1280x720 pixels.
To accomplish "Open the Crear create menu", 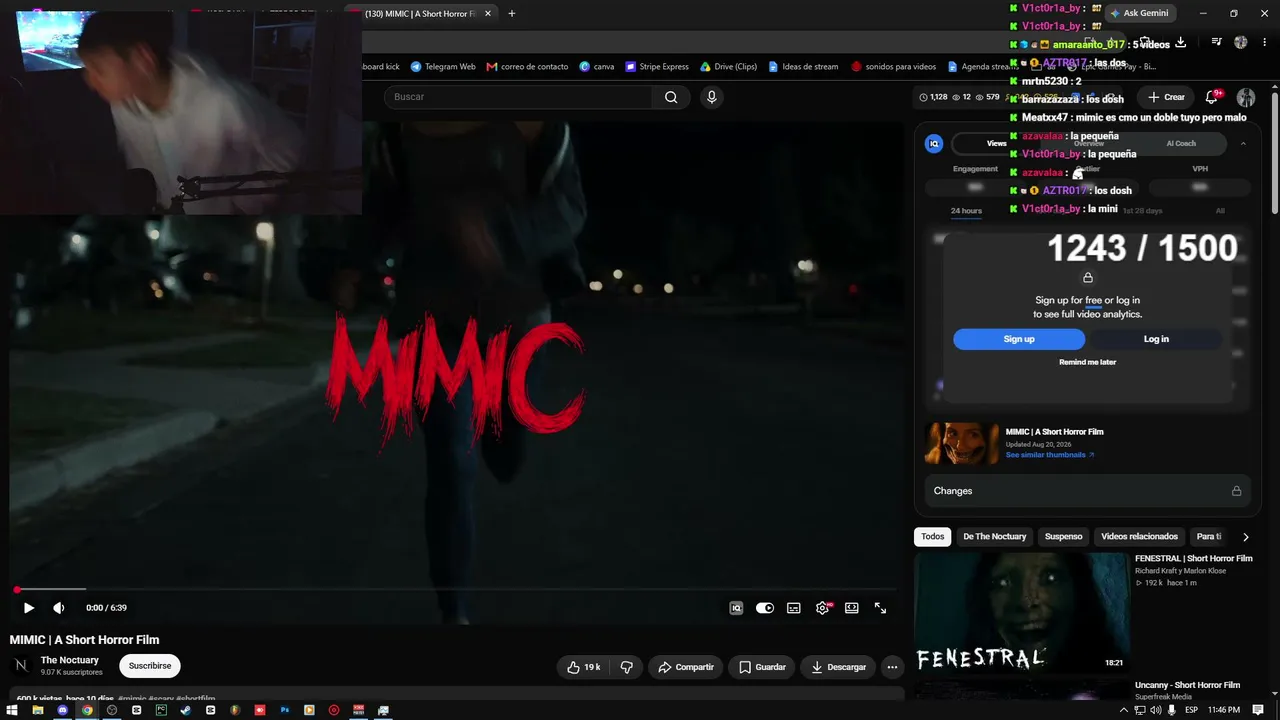I will click(1167, 97).
